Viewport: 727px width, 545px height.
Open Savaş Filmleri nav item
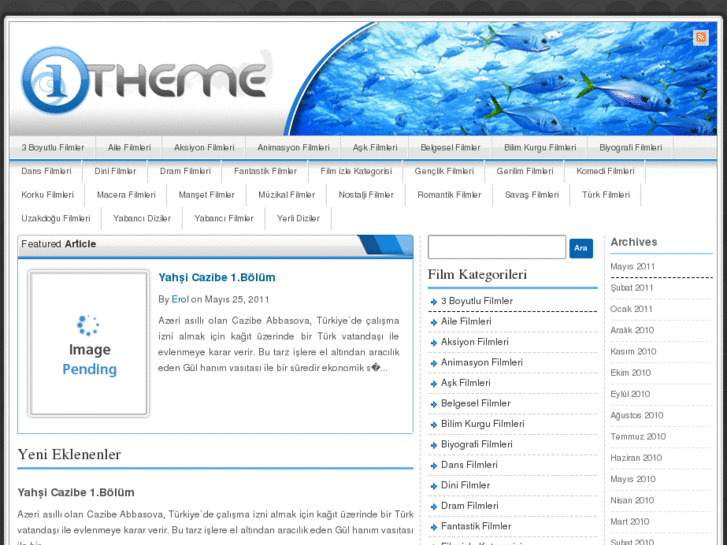[532, 195]
